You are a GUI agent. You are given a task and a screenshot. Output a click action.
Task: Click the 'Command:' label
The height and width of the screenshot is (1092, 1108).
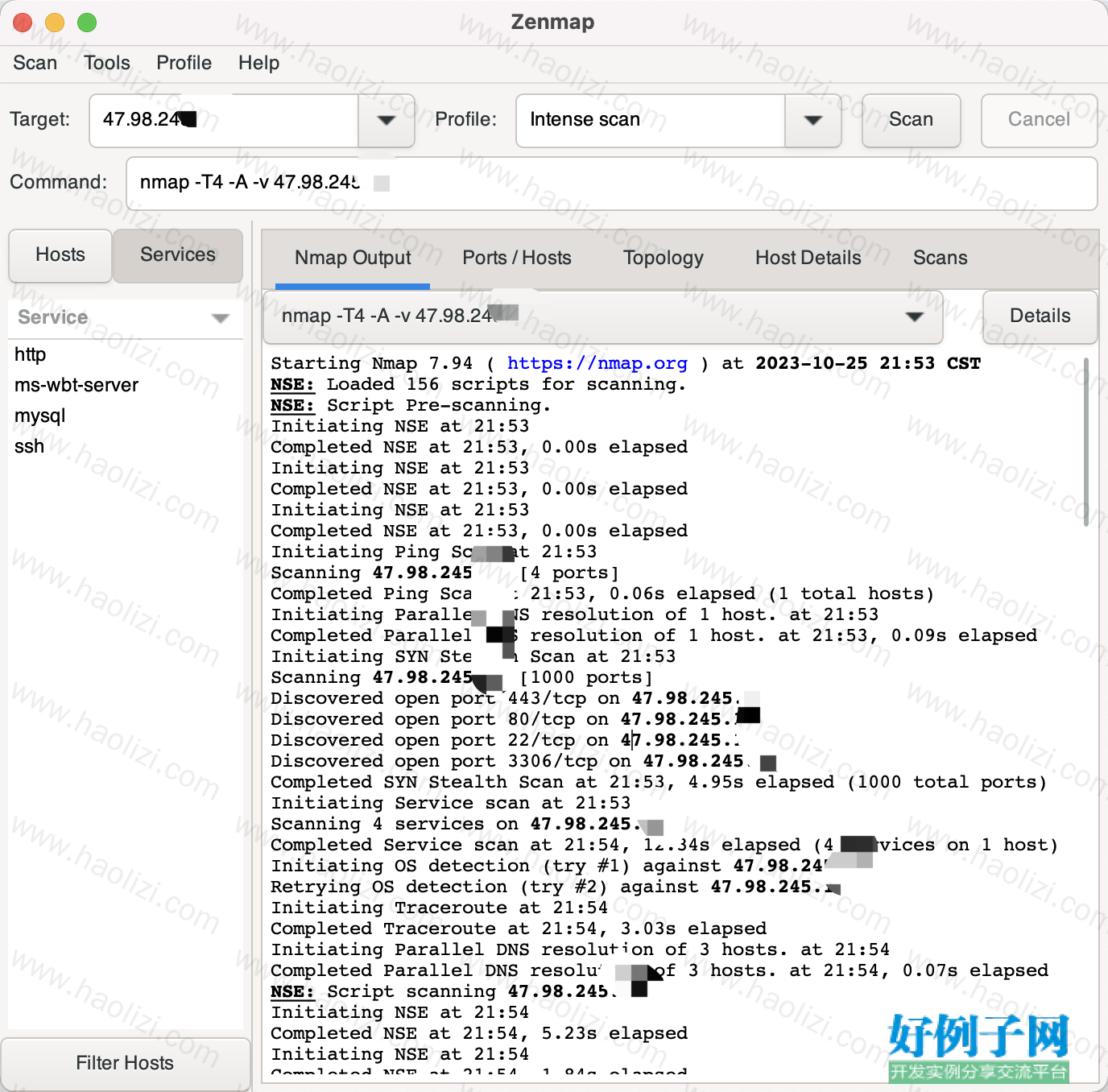58,183
